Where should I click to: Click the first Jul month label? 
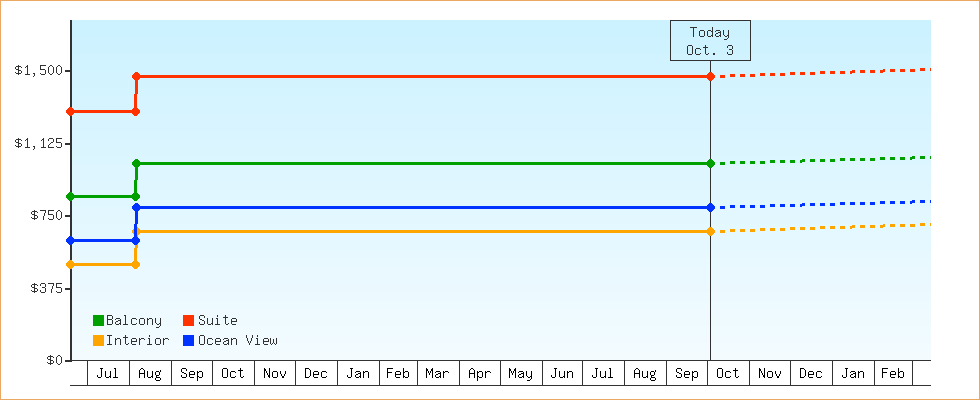point(109,374)
